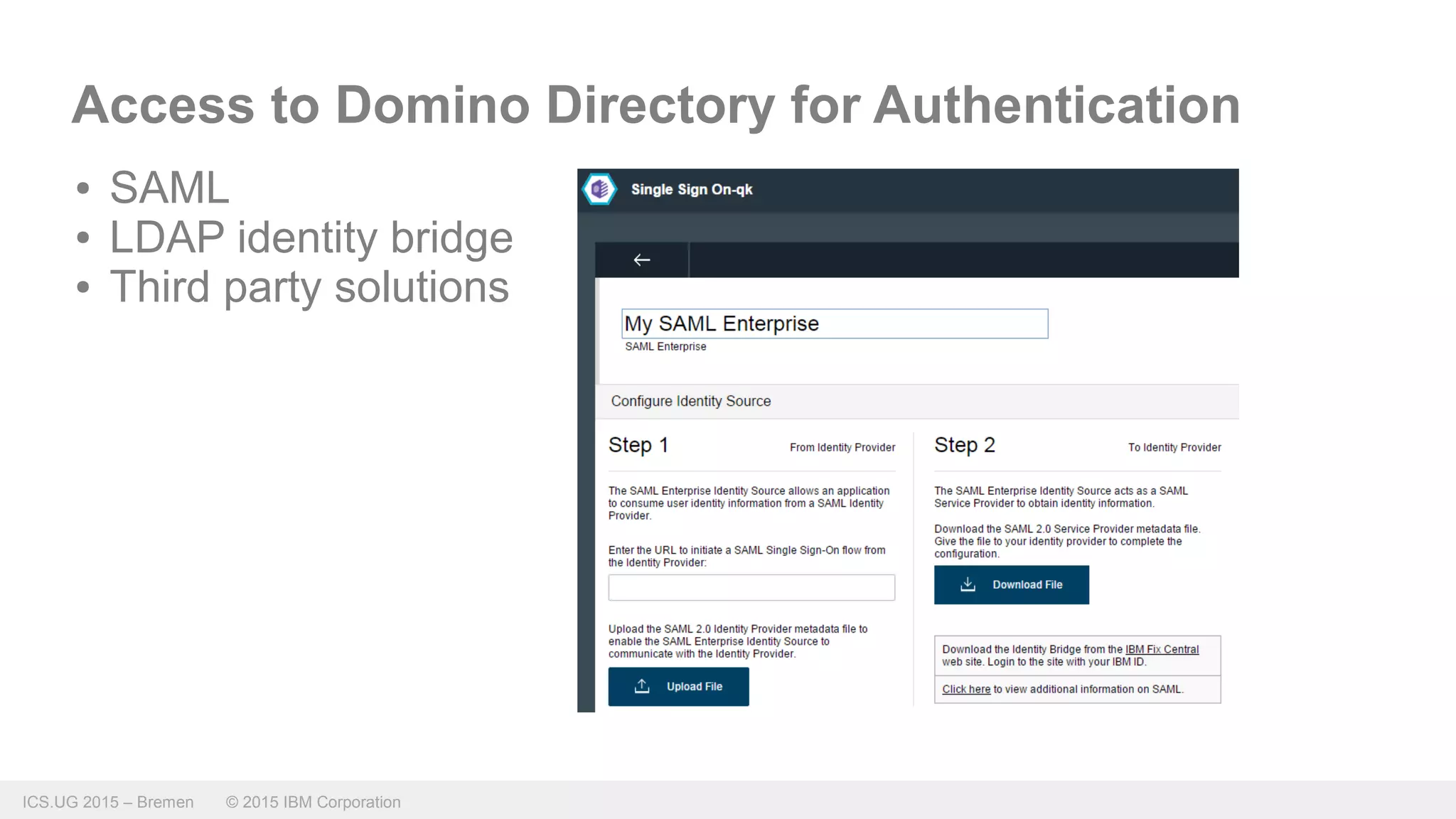The width and height of the screenshot is (1456, 819).
Task: Click the Configure Identity Source header
Action: pos(691,401)
